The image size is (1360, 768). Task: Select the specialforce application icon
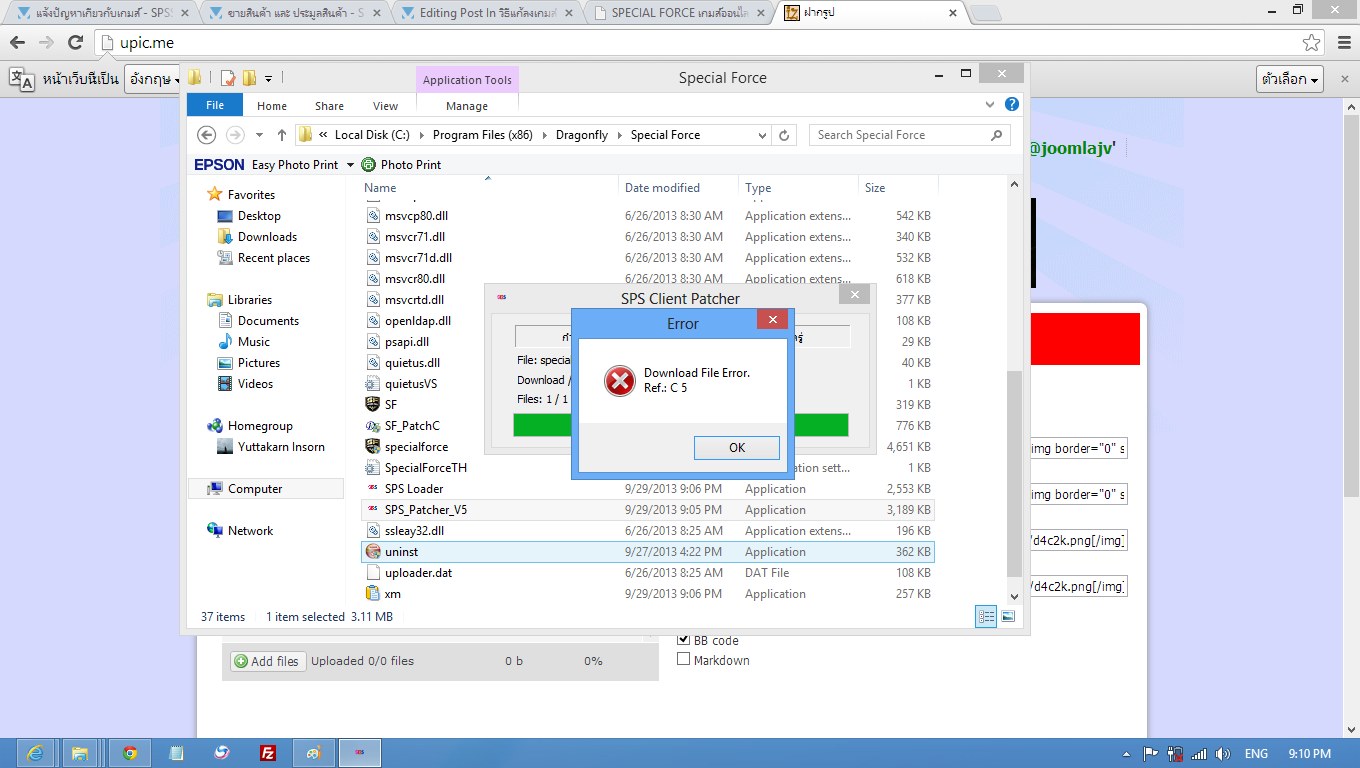(x=373, y=447)
